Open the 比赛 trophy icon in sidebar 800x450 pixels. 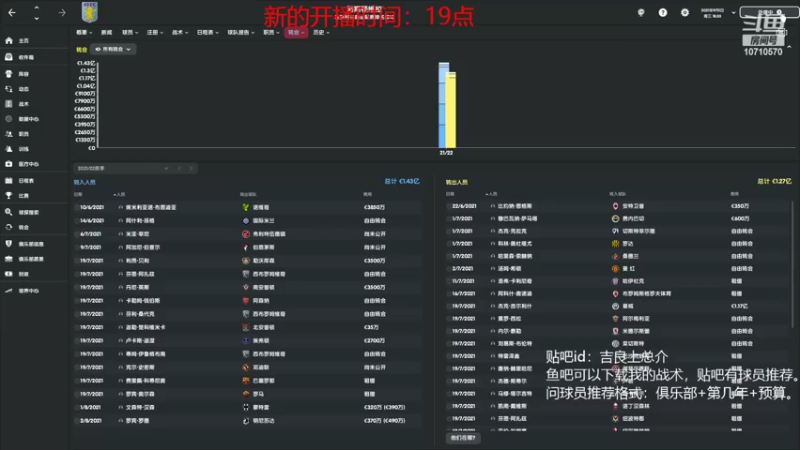tap(9, 195)
